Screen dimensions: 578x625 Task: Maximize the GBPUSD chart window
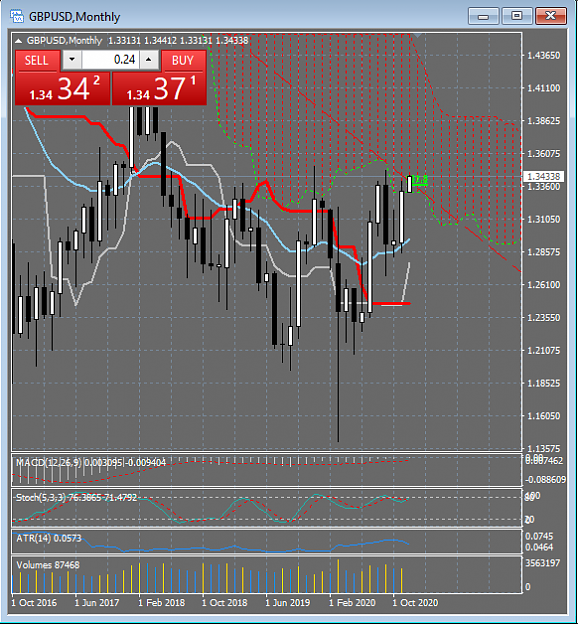[x=517, y=16]
